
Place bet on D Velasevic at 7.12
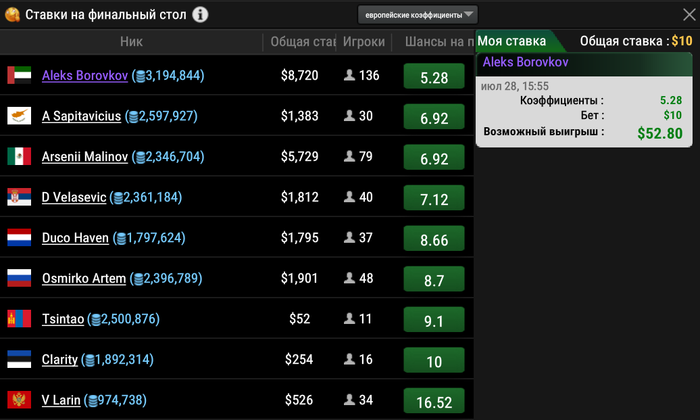[x=434, y=198]
